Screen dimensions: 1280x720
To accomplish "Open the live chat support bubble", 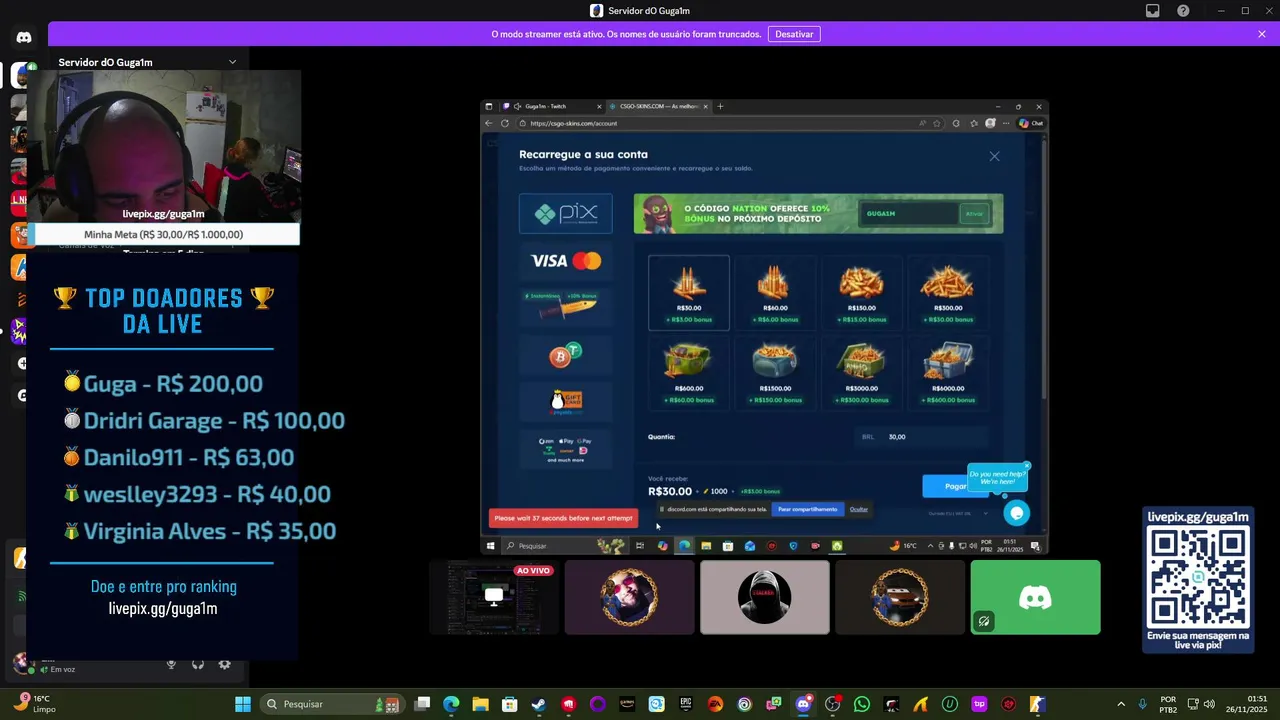I will pyautogui.click(x=1016, y=513).
